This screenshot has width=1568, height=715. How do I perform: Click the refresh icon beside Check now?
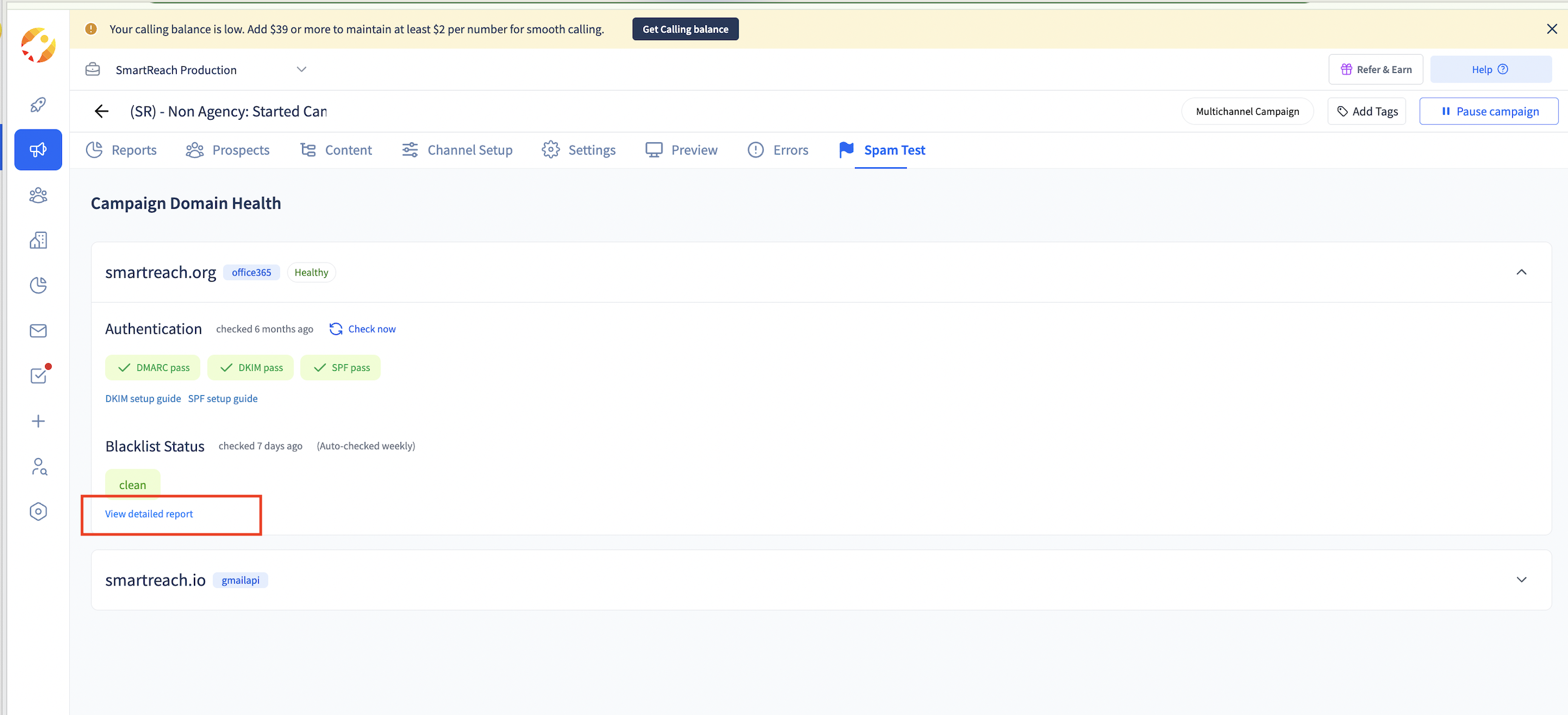[x=335, y=329]
